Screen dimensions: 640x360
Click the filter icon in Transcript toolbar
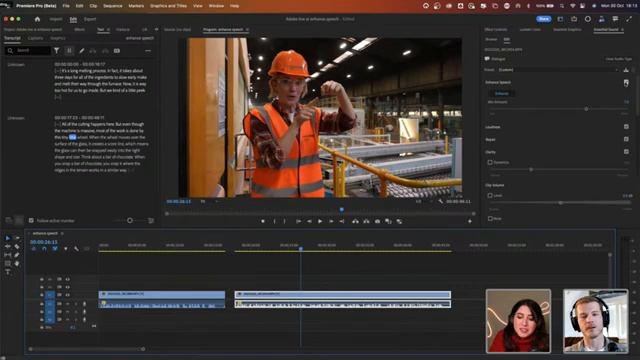coord(57,51)
